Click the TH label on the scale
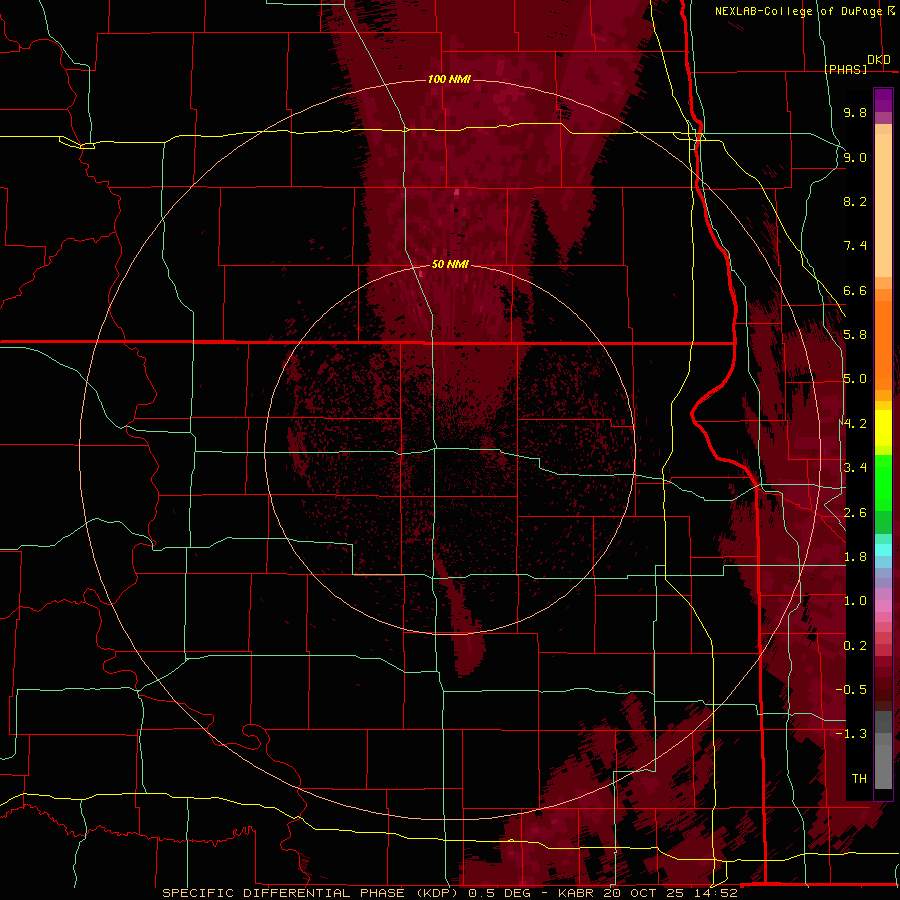This screenshot has height=900, width=900. (859, 779)
